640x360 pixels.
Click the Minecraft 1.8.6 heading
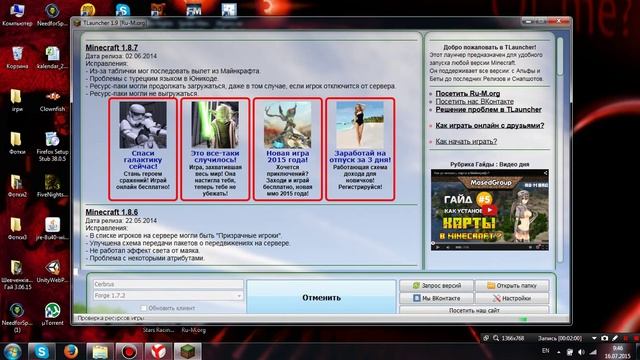(x=111, y=212)
